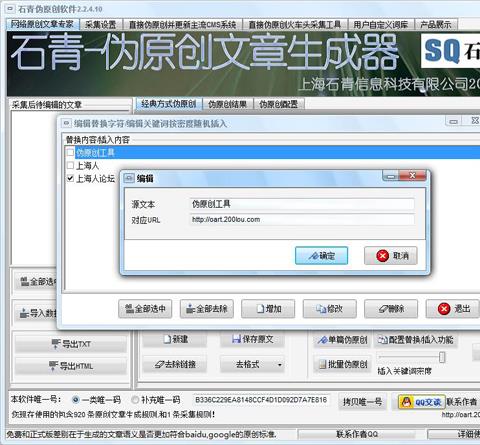Open the 去格式 dropdown arrow

[280, 365]
